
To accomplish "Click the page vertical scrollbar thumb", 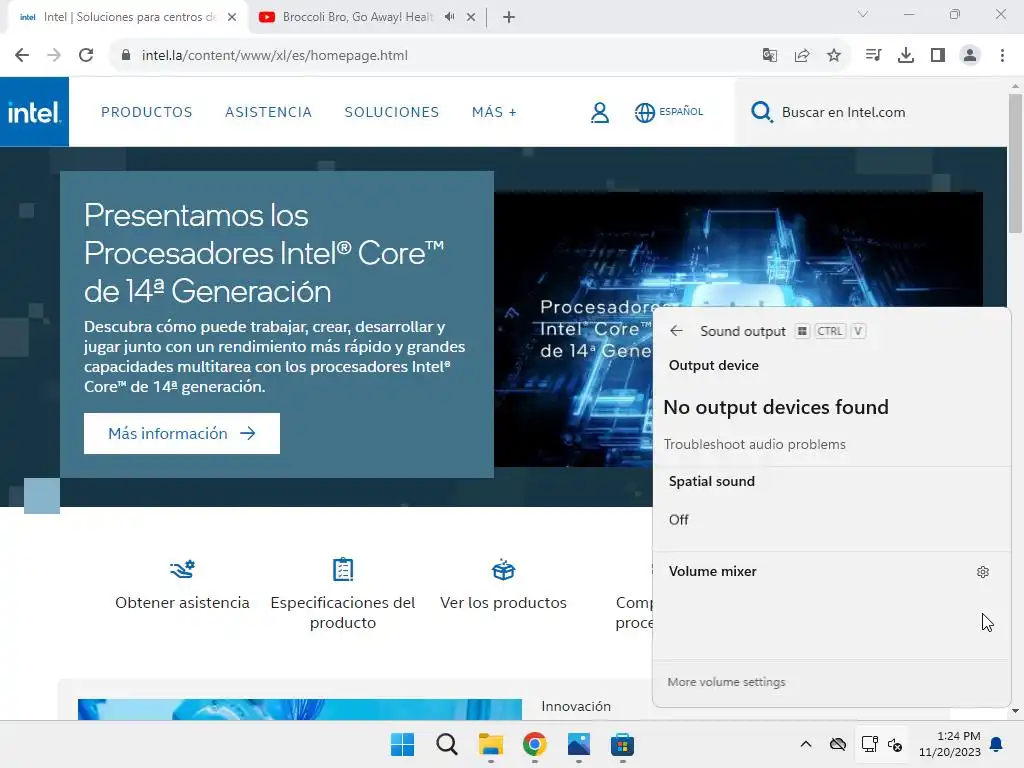I will 1015,163.
